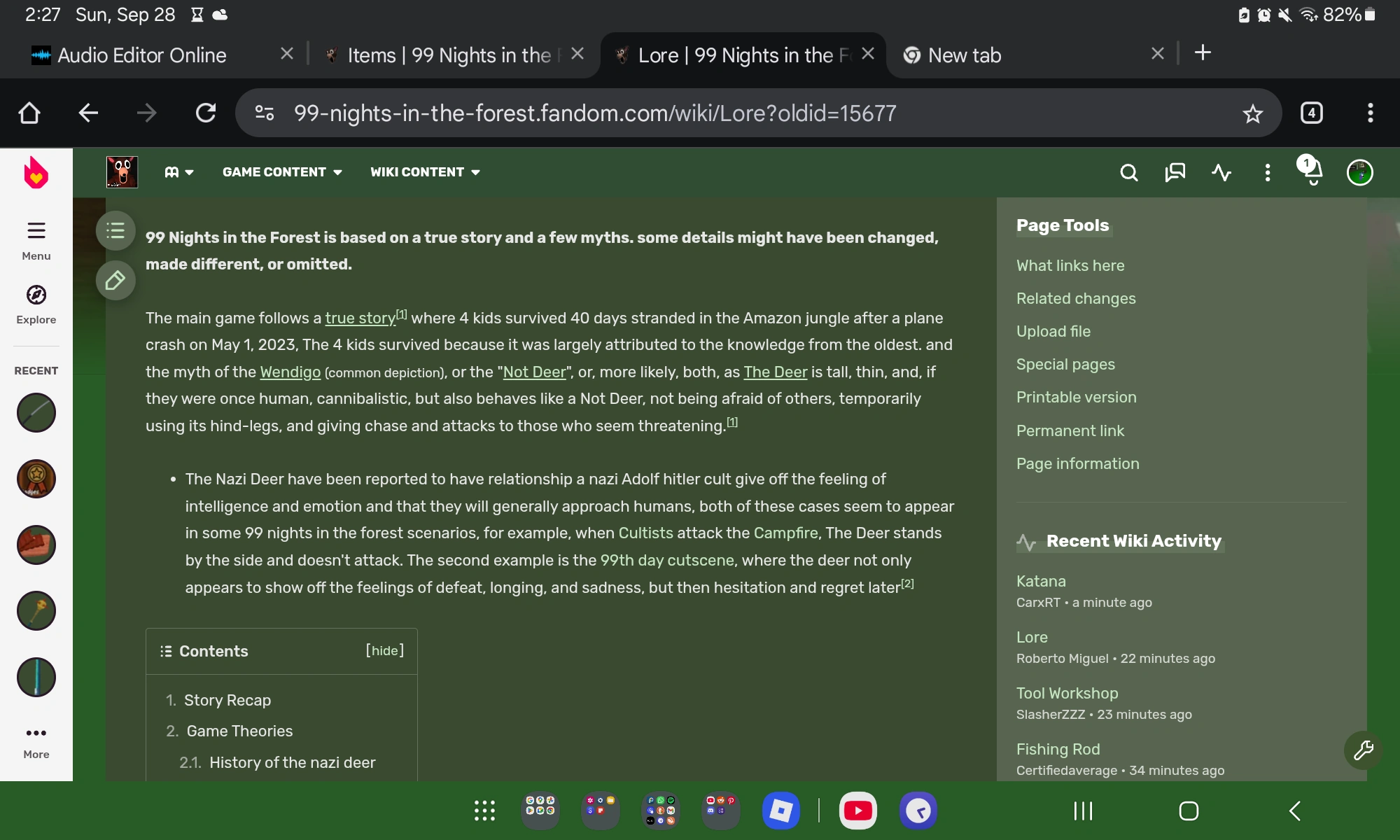Open the notifications bell icon

[x=1312, y=172]
